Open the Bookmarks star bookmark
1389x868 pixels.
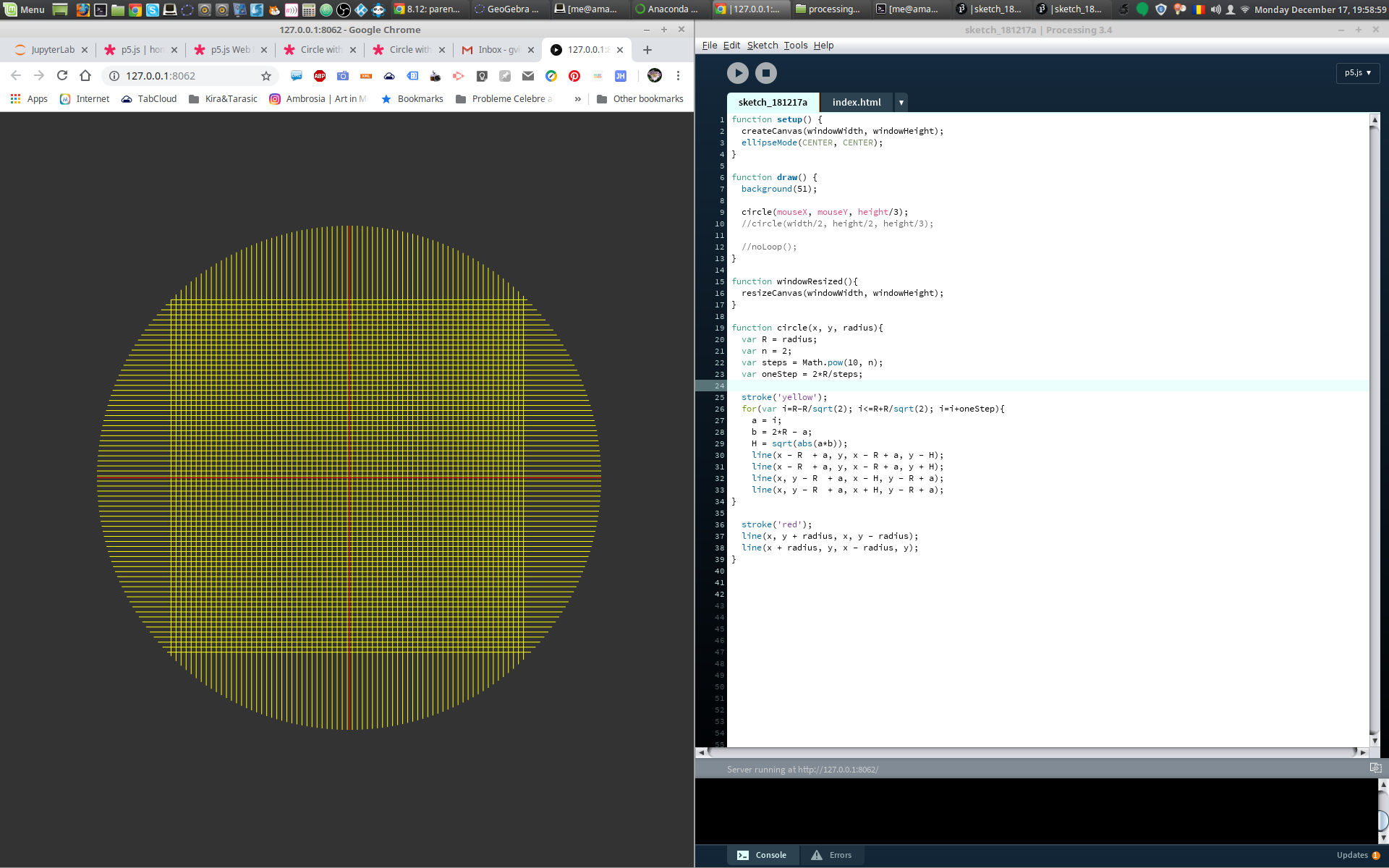tap(412, 99)
